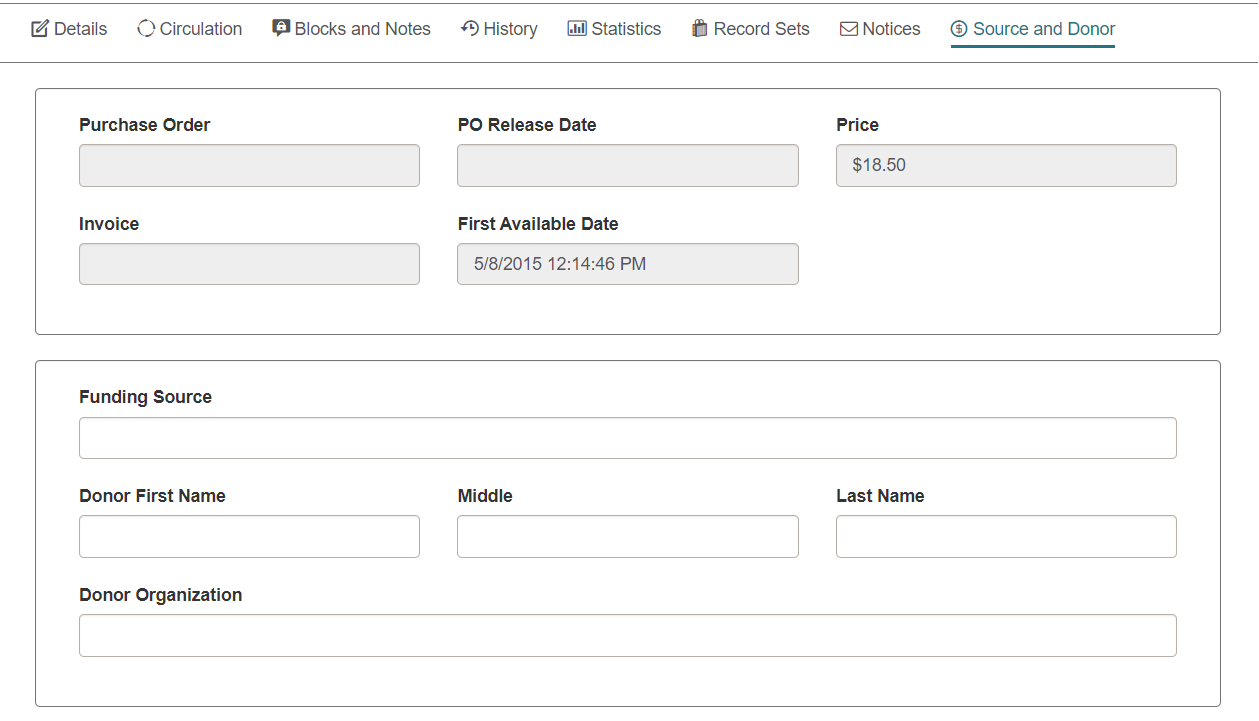Click inside the Donor First Name field
The height and width of the screenshot is (721, 1259).
pyautogui.click(x=248, y=536)
